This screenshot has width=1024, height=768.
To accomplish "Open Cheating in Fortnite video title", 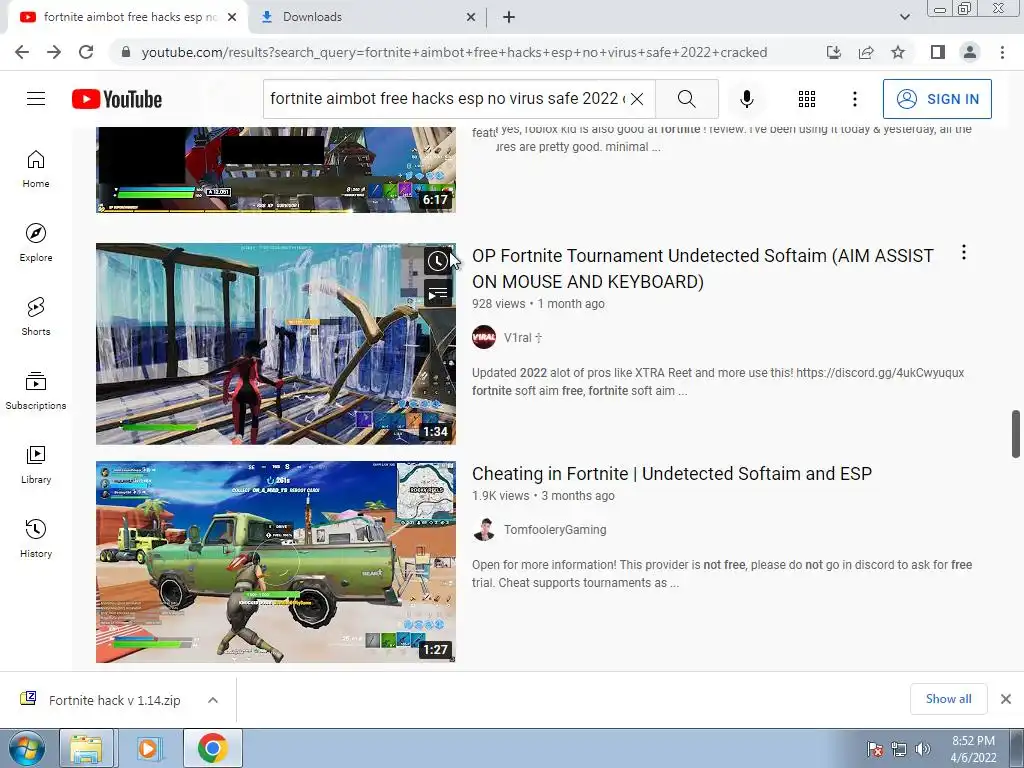I will (672, 473).
